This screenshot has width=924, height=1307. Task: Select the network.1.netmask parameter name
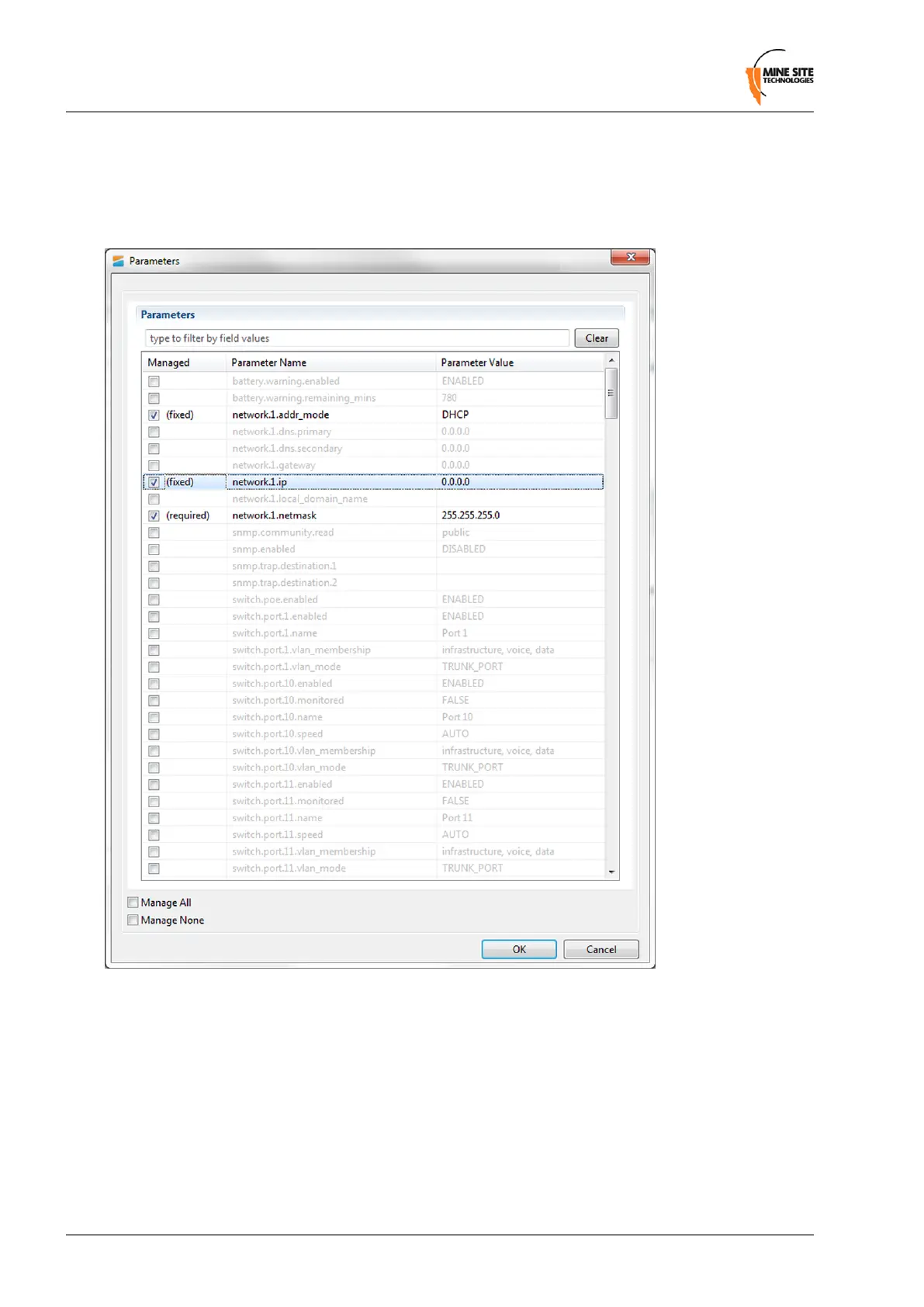pyautogui.click(x=274, y=515)
